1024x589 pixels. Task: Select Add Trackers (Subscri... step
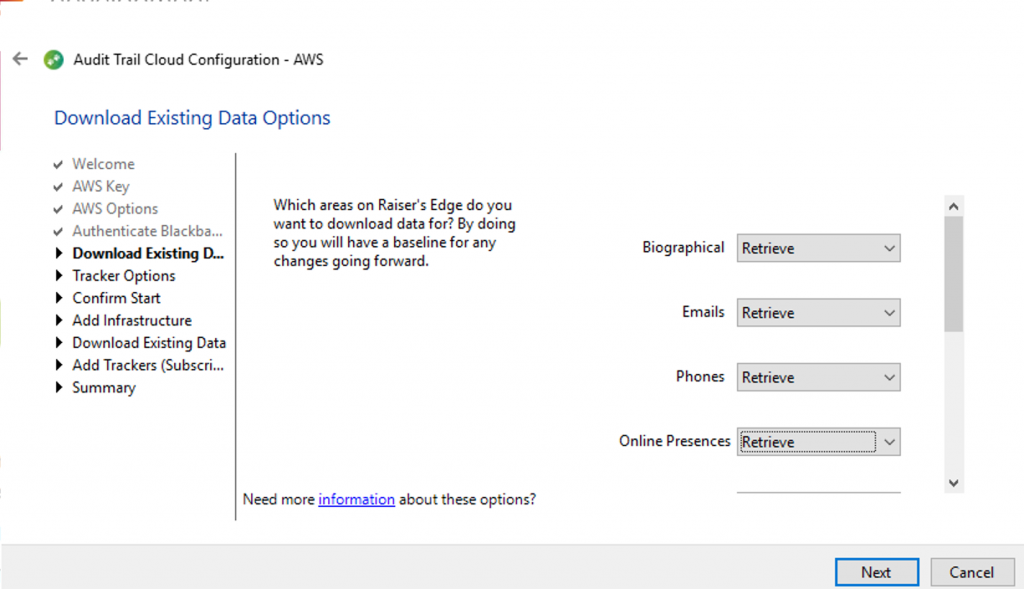[x=148, y=365]
